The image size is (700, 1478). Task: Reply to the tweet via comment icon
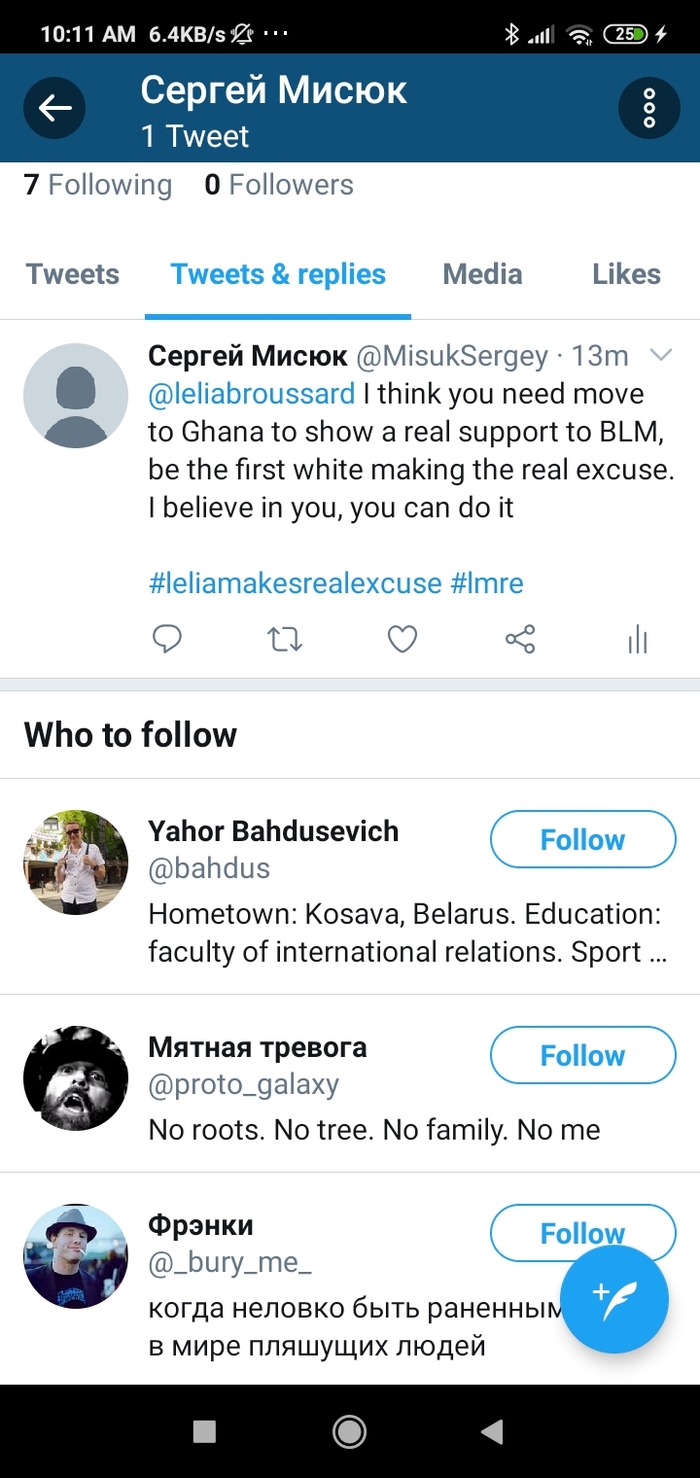click(167, 639)
